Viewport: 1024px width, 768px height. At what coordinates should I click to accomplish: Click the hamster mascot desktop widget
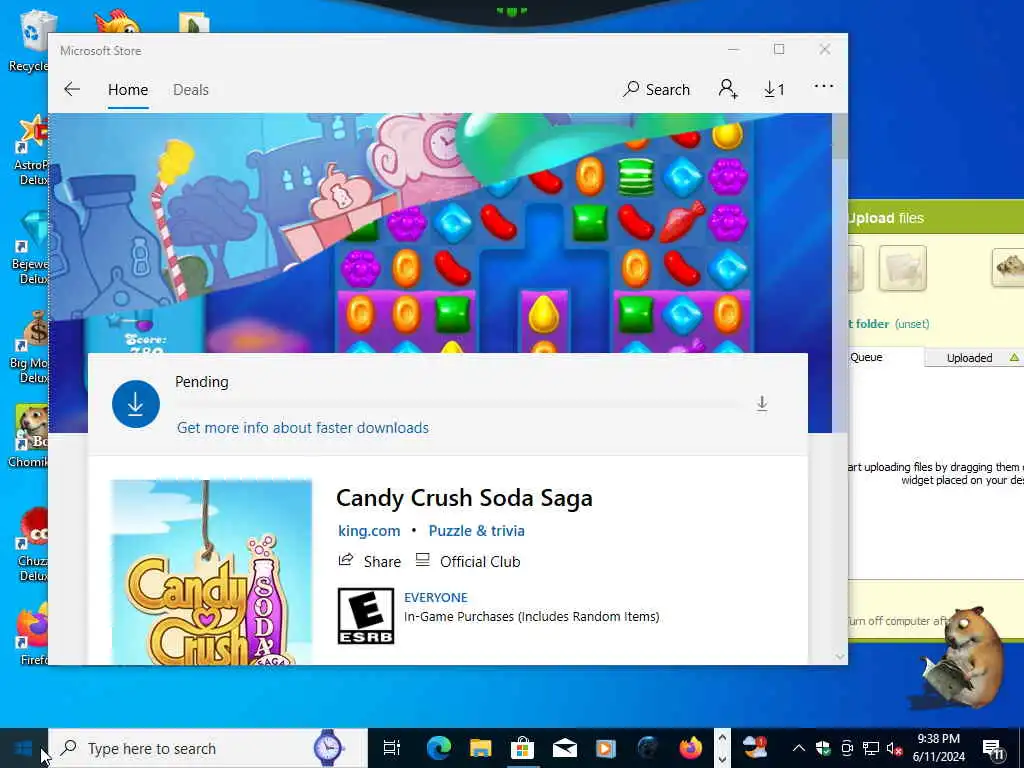point(962,658)
